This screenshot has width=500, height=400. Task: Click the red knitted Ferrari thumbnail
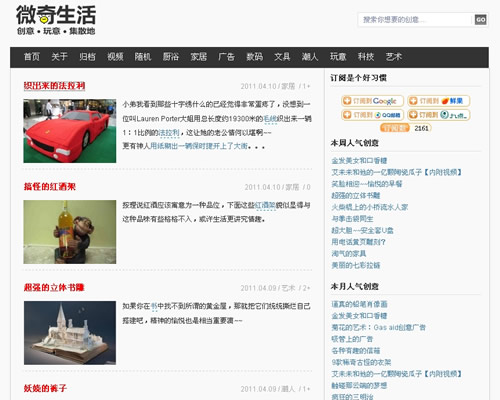tap(70, 131)
